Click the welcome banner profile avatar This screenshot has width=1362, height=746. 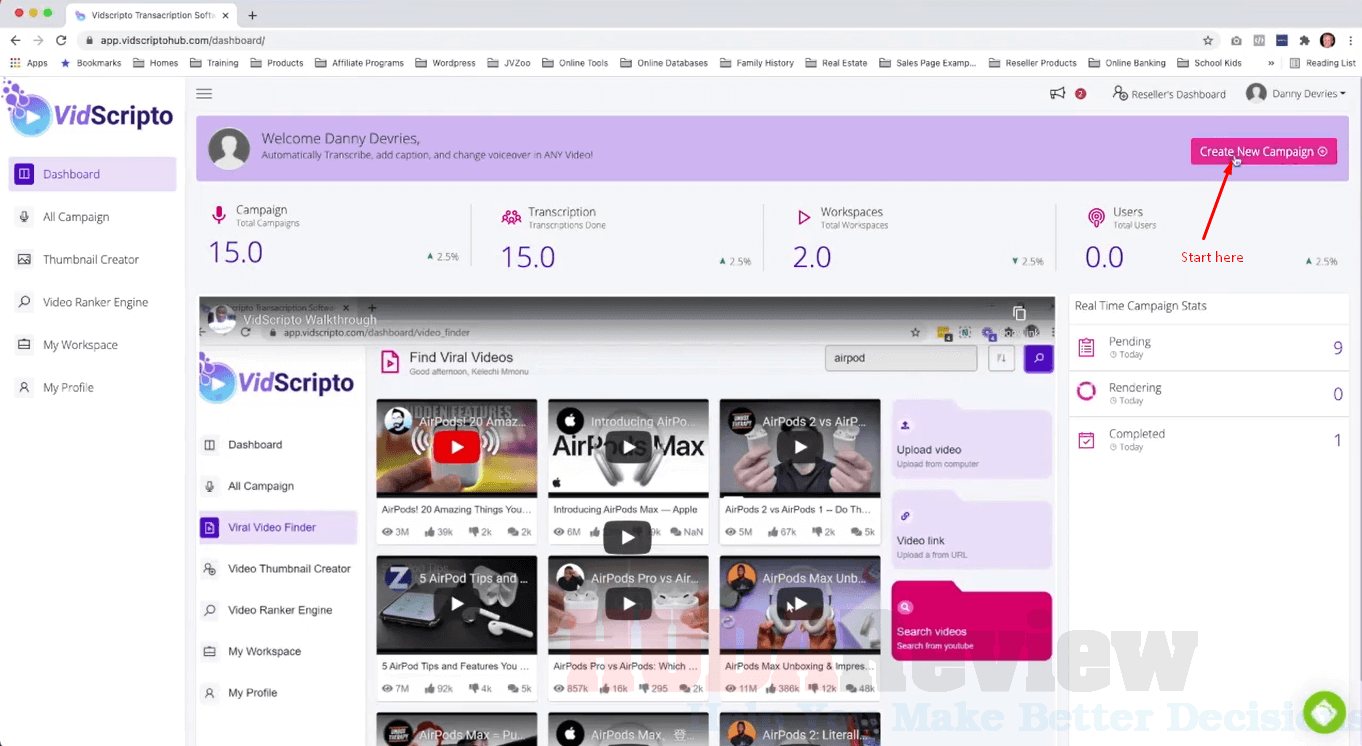coord(229,148)
